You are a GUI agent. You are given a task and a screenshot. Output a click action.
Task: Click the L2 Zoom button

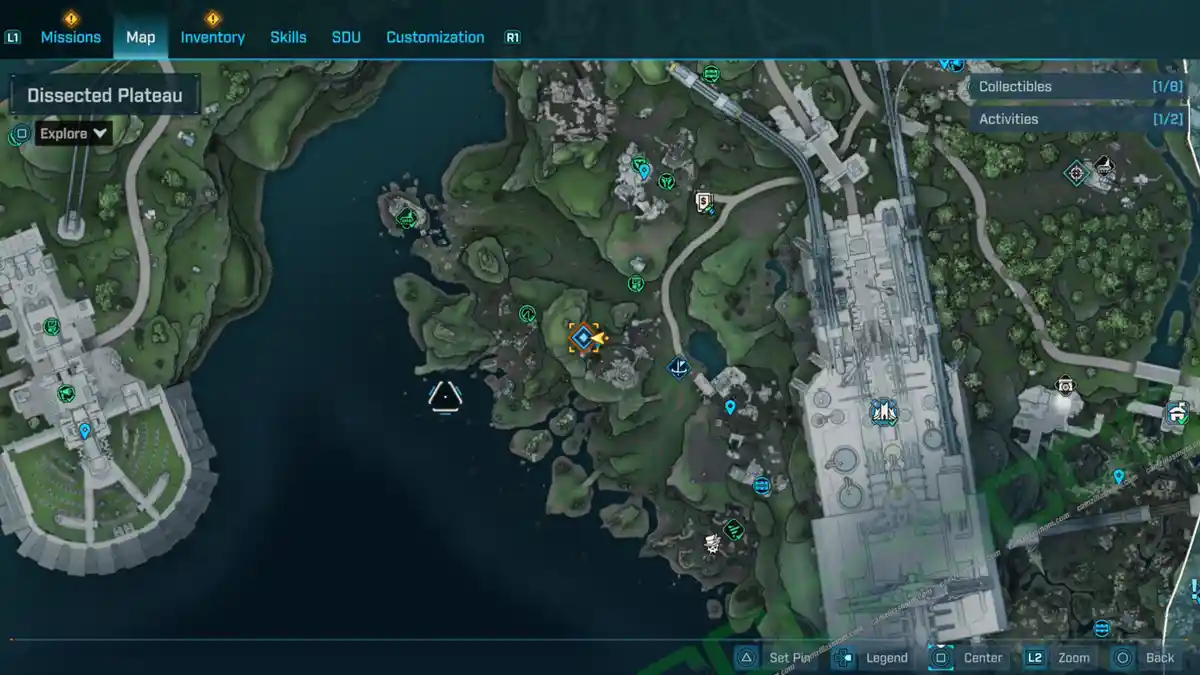pyautogui.click(x=1057, y=658)
